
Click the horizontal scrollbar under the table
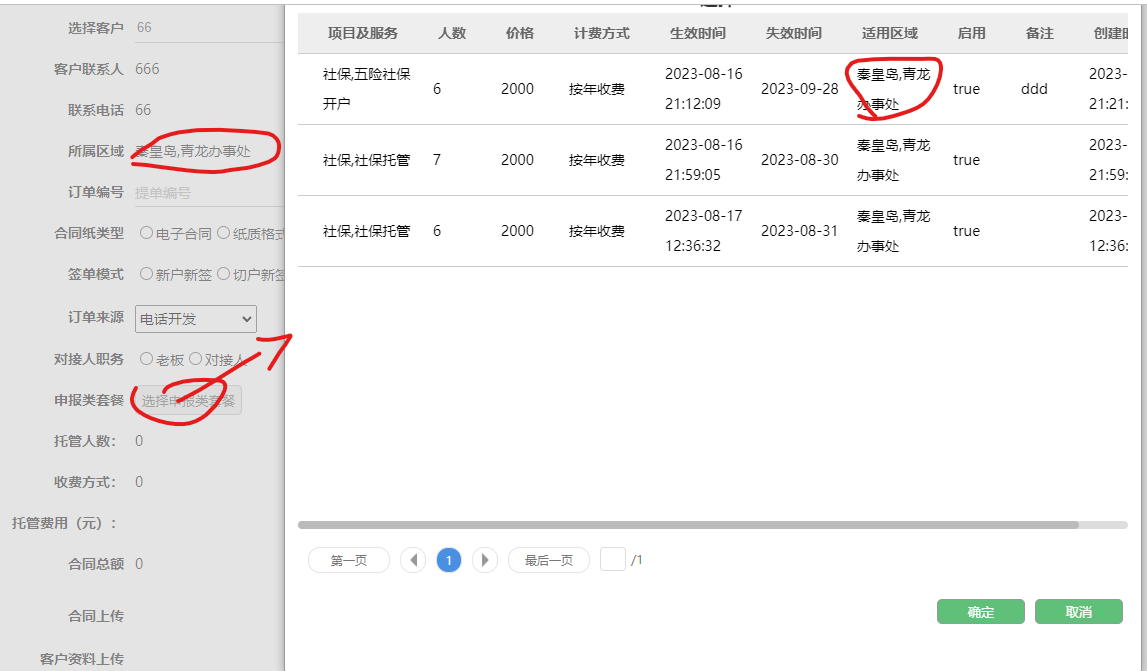(x=688, y=525)
